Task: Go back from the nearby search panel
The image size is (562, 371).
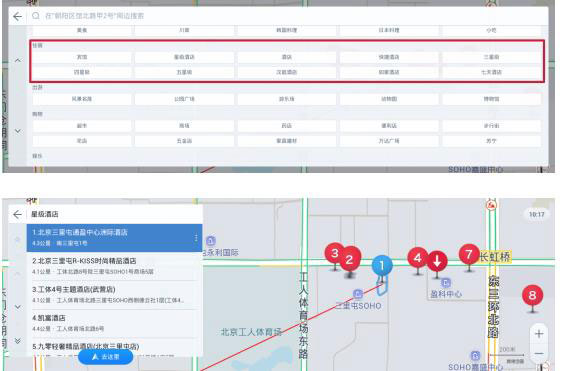Action: click(x=17, y=16)
